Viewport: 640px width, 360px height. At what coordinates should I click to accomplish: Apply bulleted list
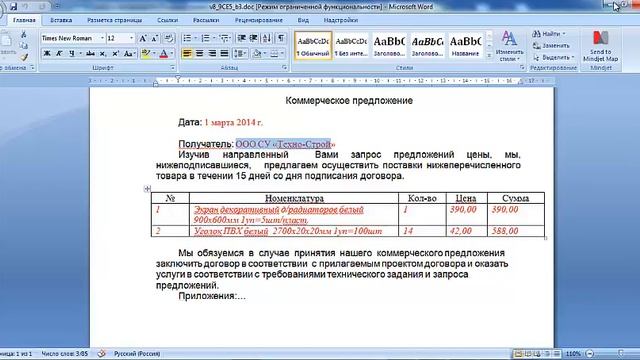[x=187, y=38]
